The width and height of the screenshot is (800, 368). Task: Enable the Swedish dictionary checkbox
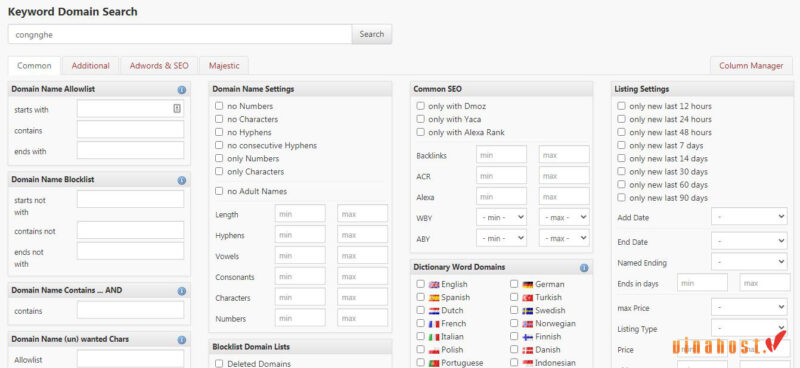click(514, 310)
